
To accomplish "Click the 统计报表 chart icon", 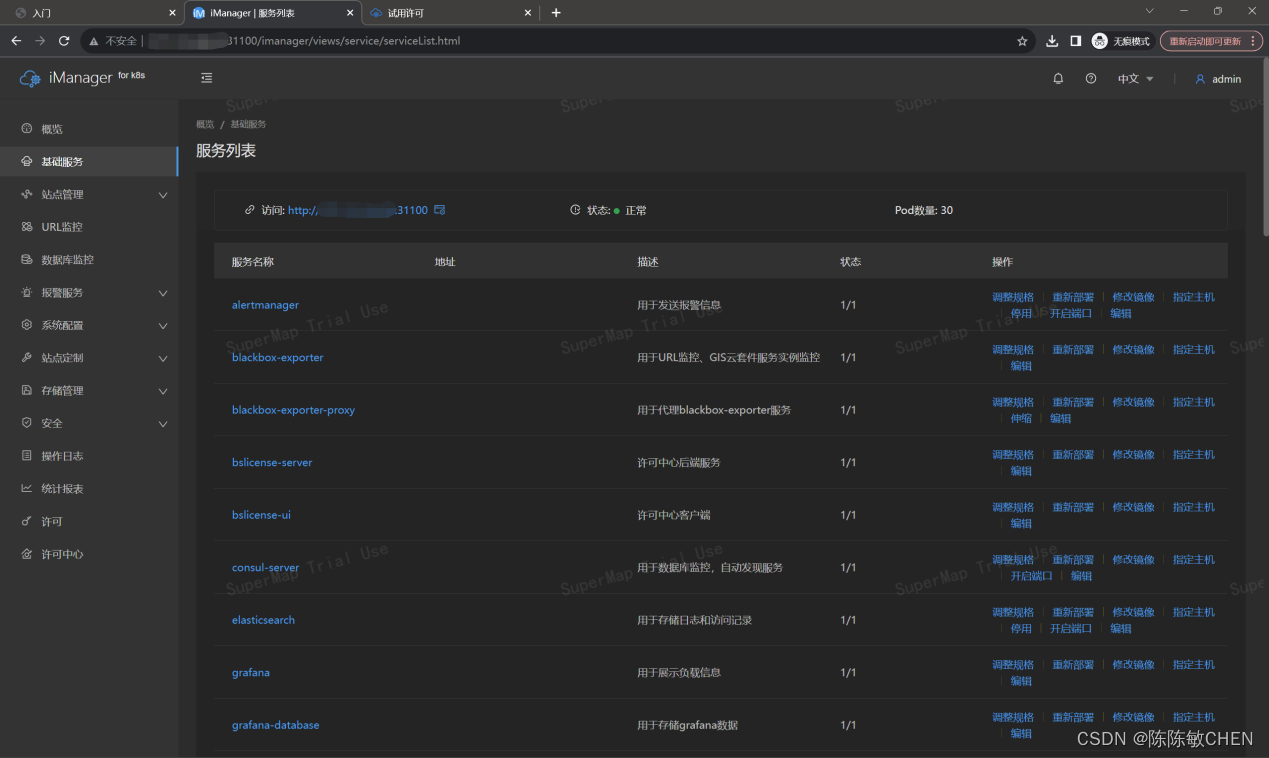I will click(27, 489).
